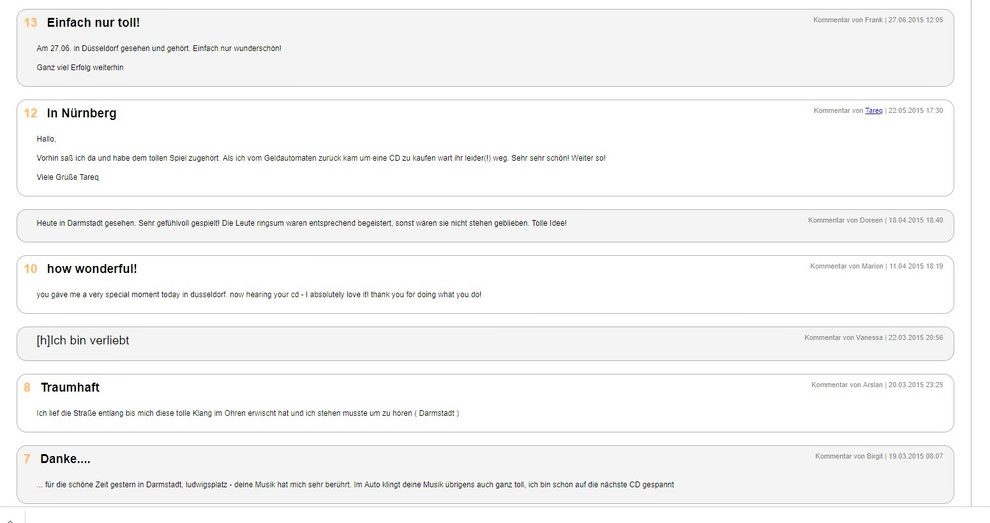The image size is (990, 523).
Task: Click the 'Viele Grüße Tareq' sign-off text
Action: coord(68,177)
